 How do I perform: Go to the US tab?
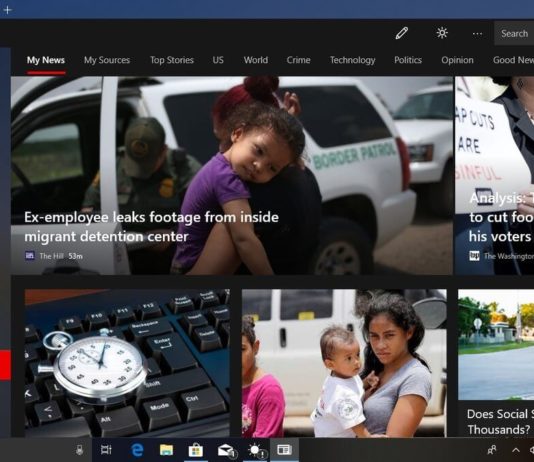218,60
